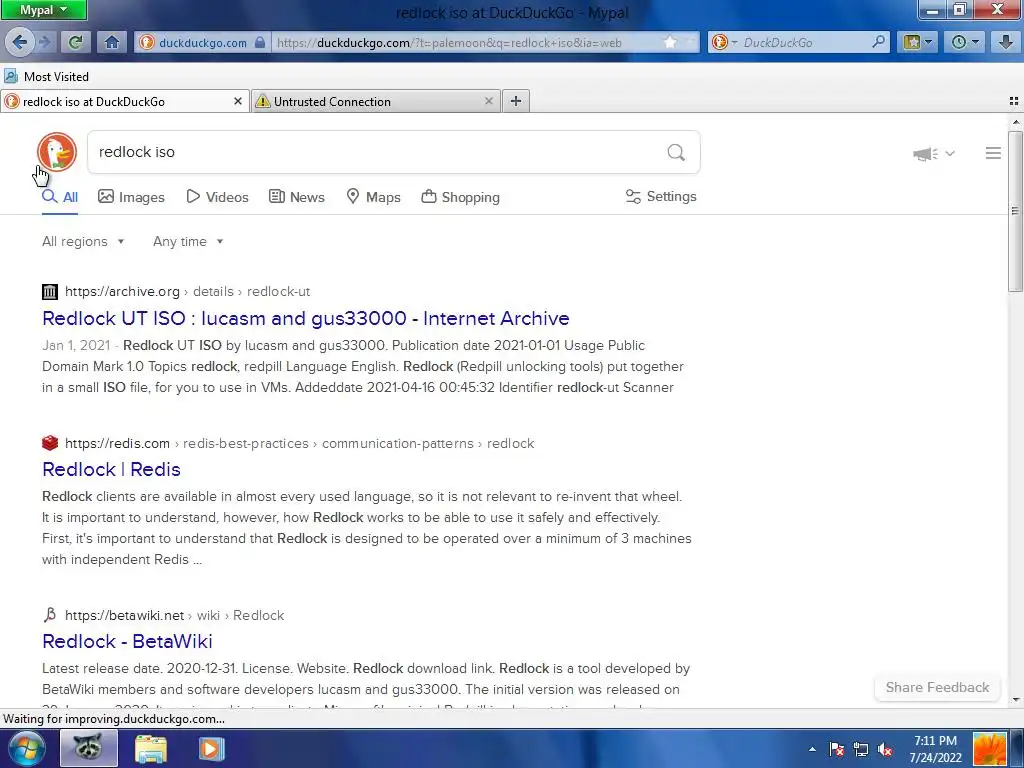Open Windows Explorer from taskbar
This screenshot has height=768, width=1024.
click(x=151, y=748)
